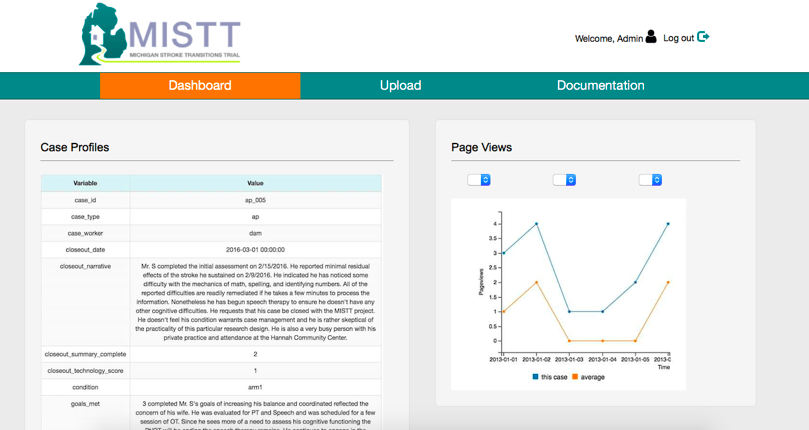This screenshot has width=809, height=430.
Task: Click the Variable column header
Action: click(x=85, y=184)
